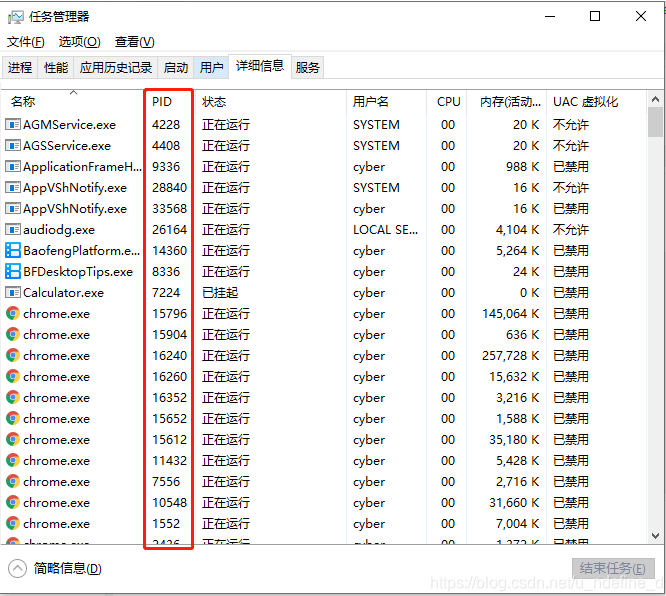The image size is (666, 596).
Task: Select the AGSService.exe row name
Action: (x=67, y=146)
